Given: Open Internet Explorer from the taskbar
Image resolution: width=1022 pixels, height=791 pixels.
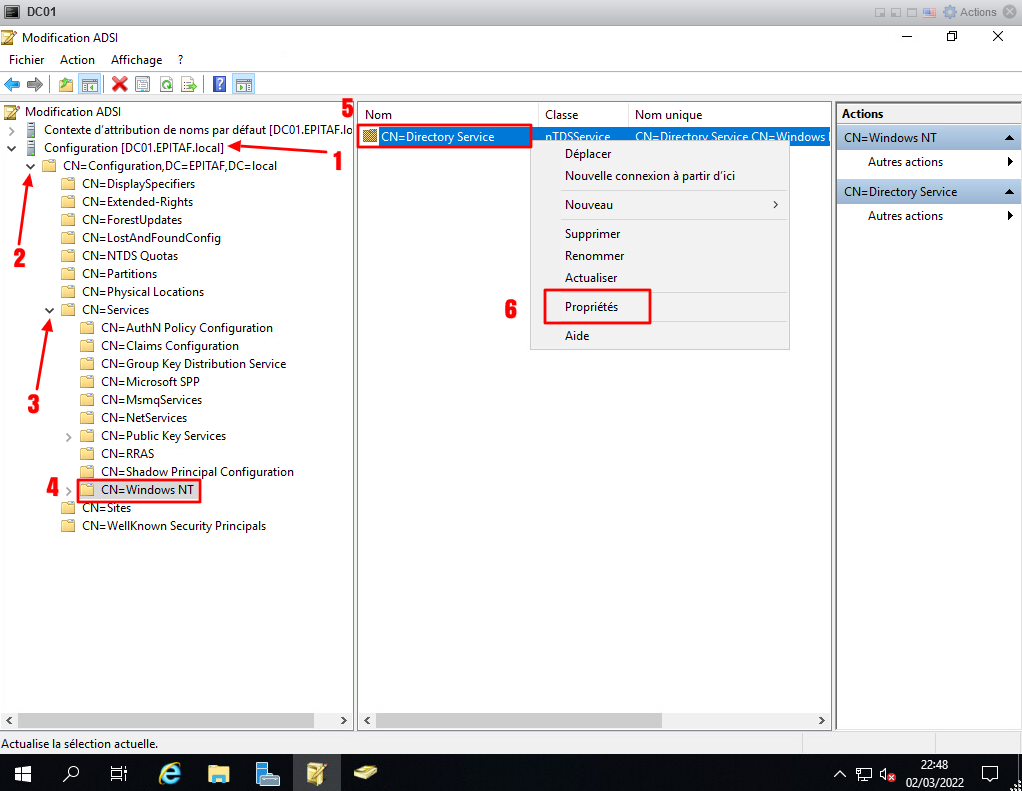Looking at the screenshot, I should (x=171, y=773).
